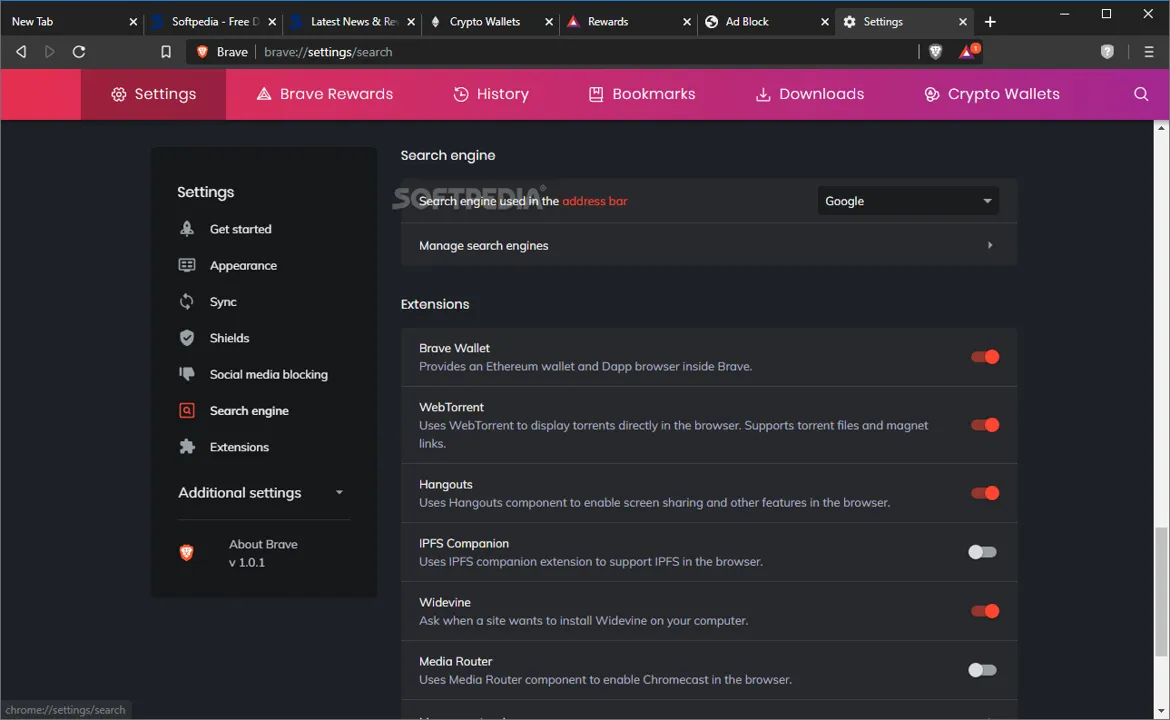Open the Get started settings page
The height and width of the screenshot is (720, 1170).
[240, 229]
